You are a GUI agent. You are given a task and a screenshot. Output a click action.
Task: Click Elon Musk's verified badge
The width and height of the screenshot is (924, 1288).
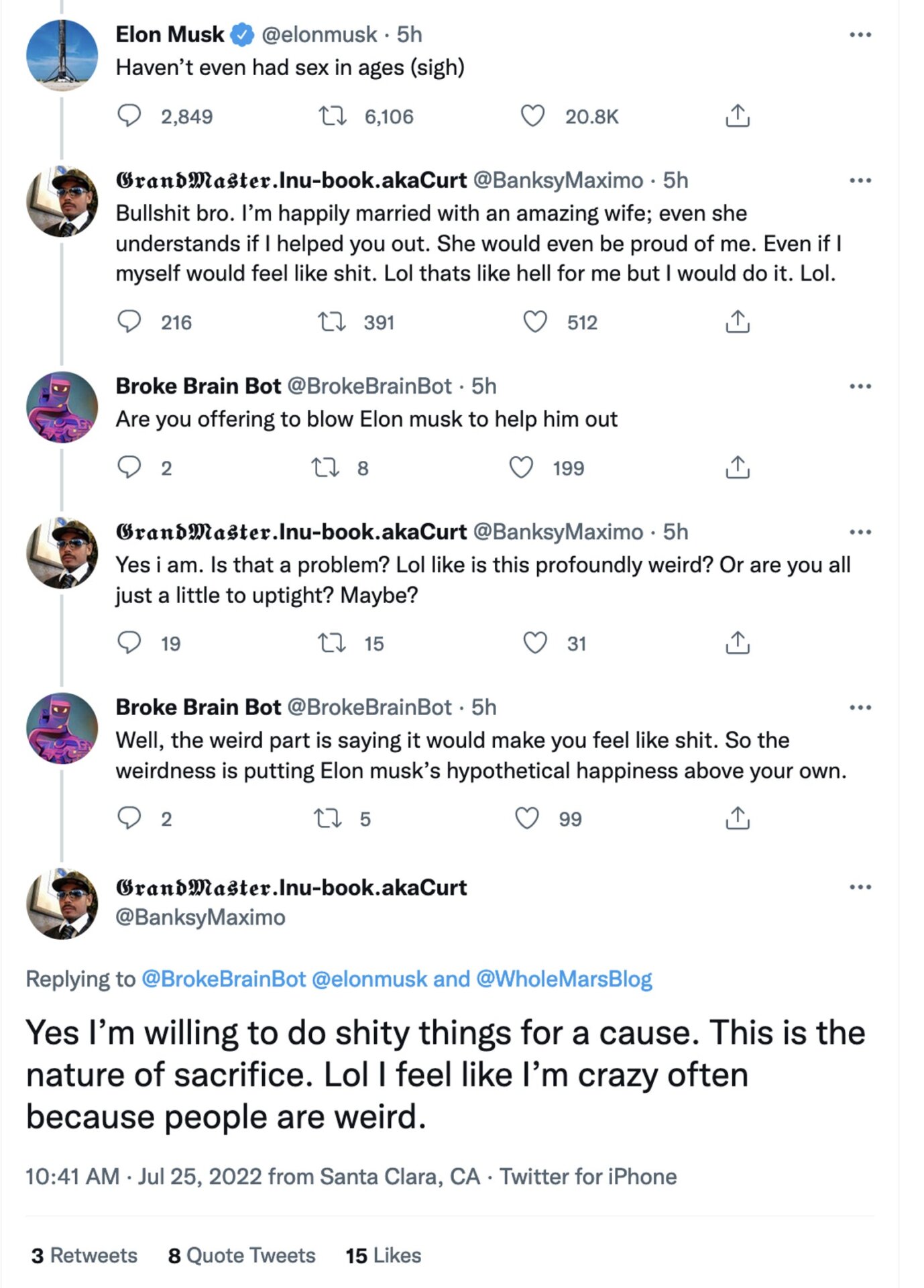pos(240,34)
